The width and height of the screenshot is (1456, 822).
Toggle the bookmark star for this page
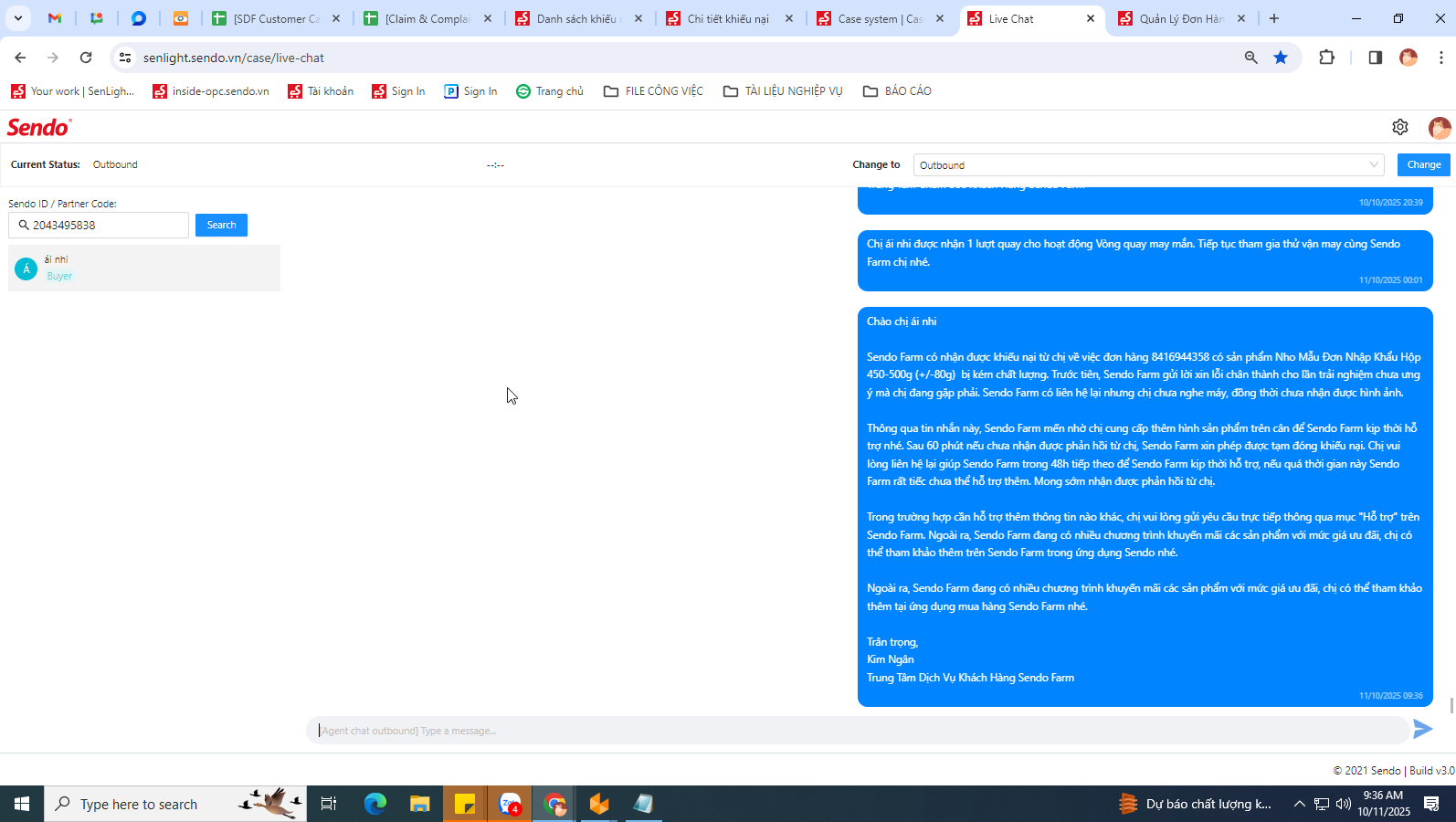click(x=1281, y=58)
